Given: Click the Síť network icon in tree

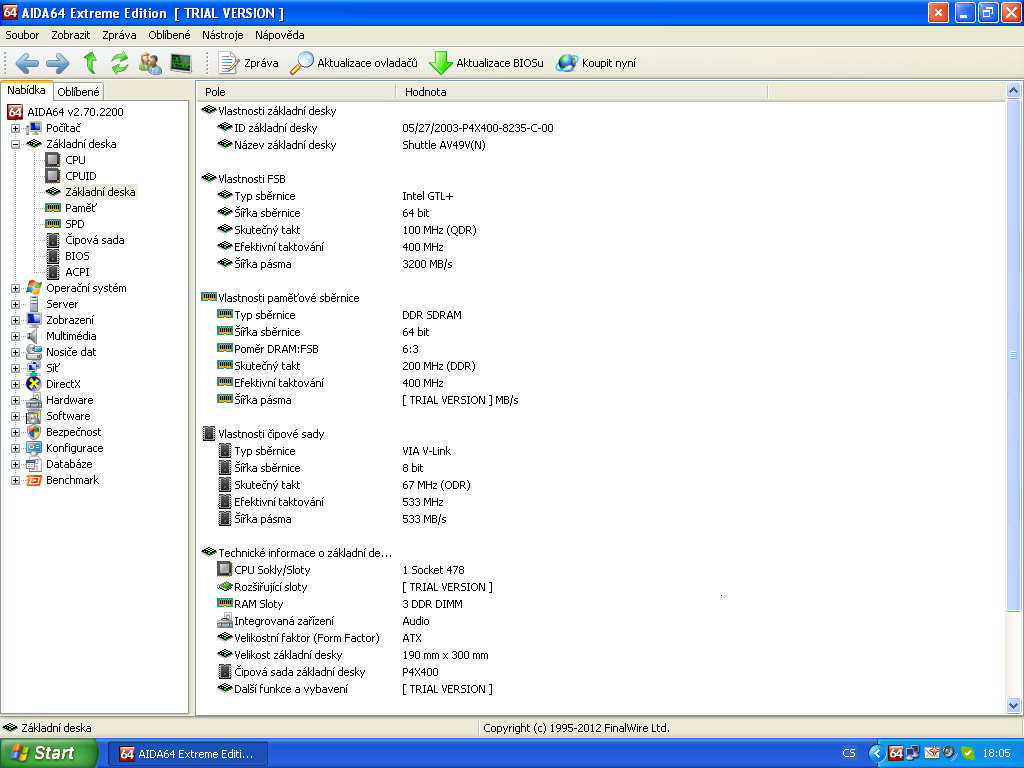Looking at the screenshot, I should [x=34, y=368].
